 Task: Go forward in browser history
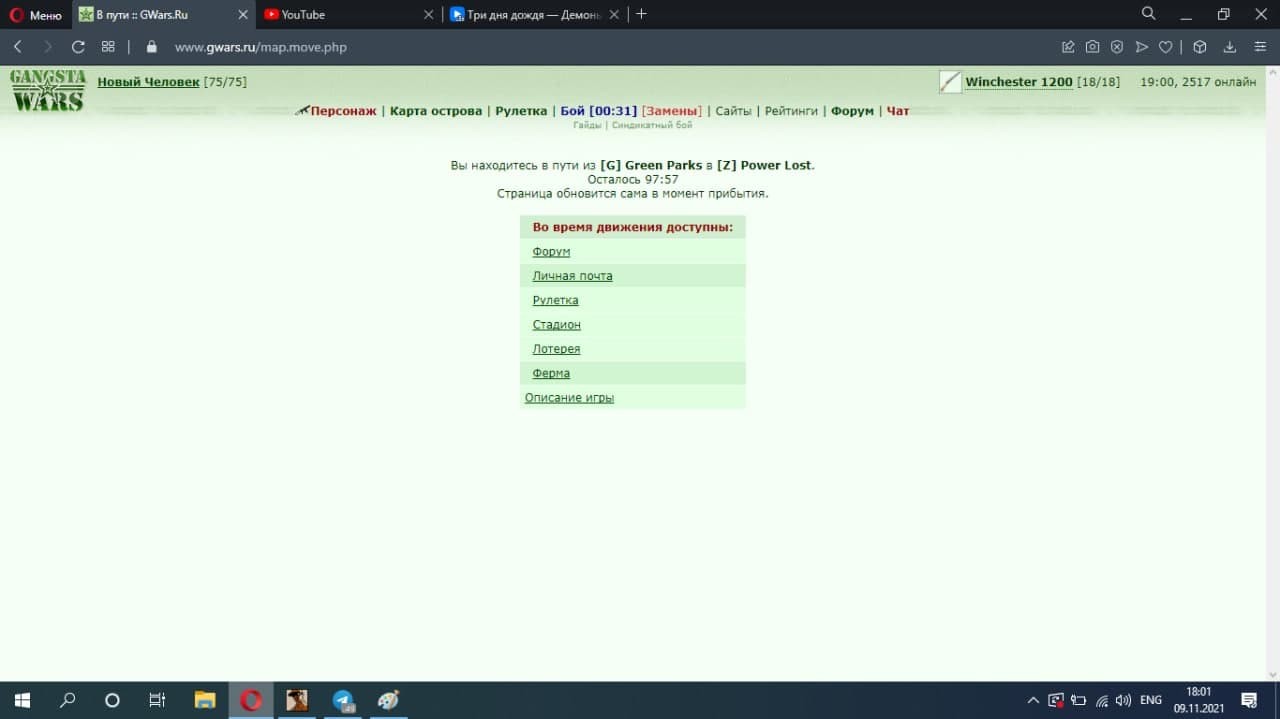(47, 47)
